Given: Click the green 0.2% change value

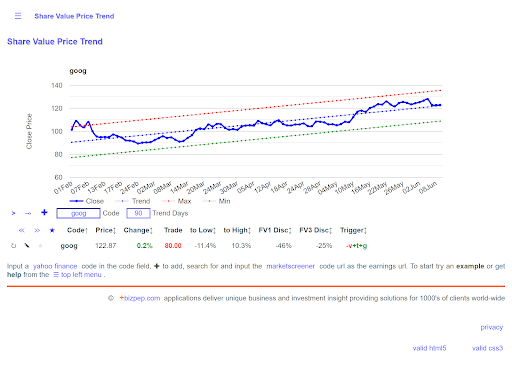Looking at the screenshot, I should 144,246.
